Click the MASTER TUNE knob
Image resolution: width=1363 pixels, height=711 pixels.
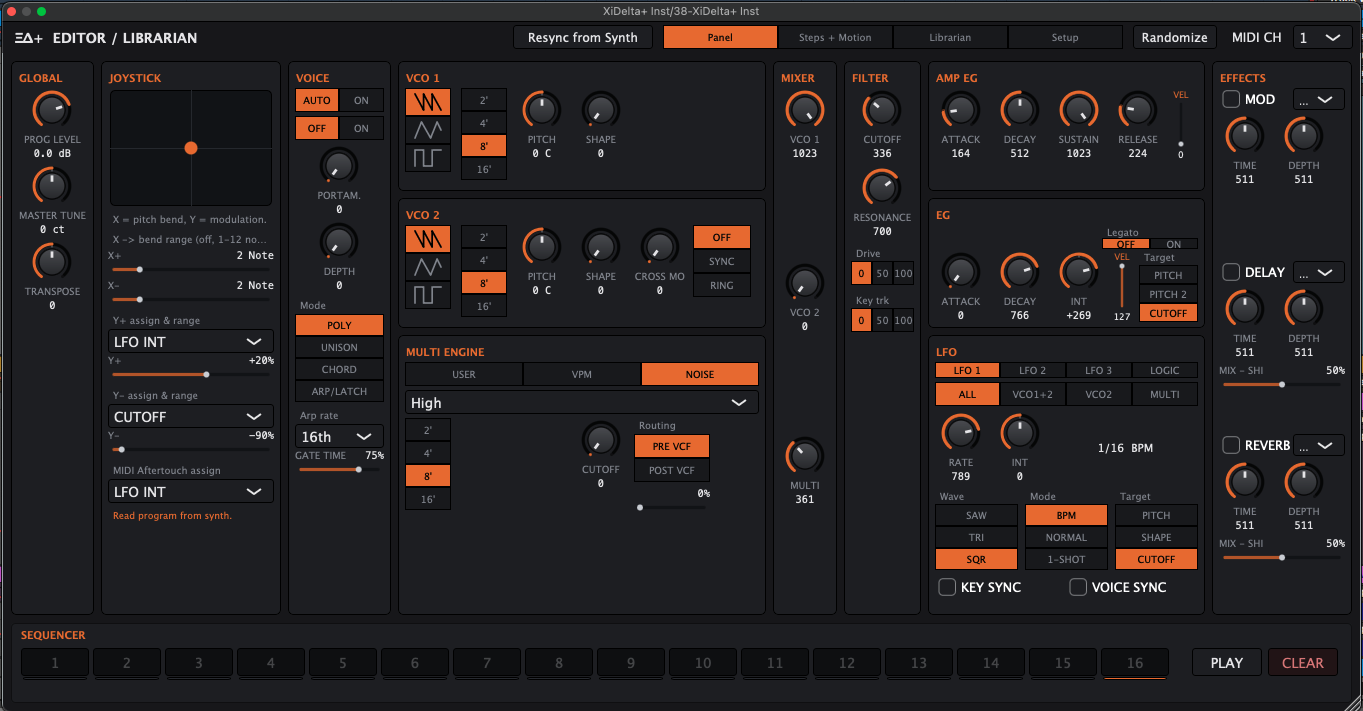51,186
